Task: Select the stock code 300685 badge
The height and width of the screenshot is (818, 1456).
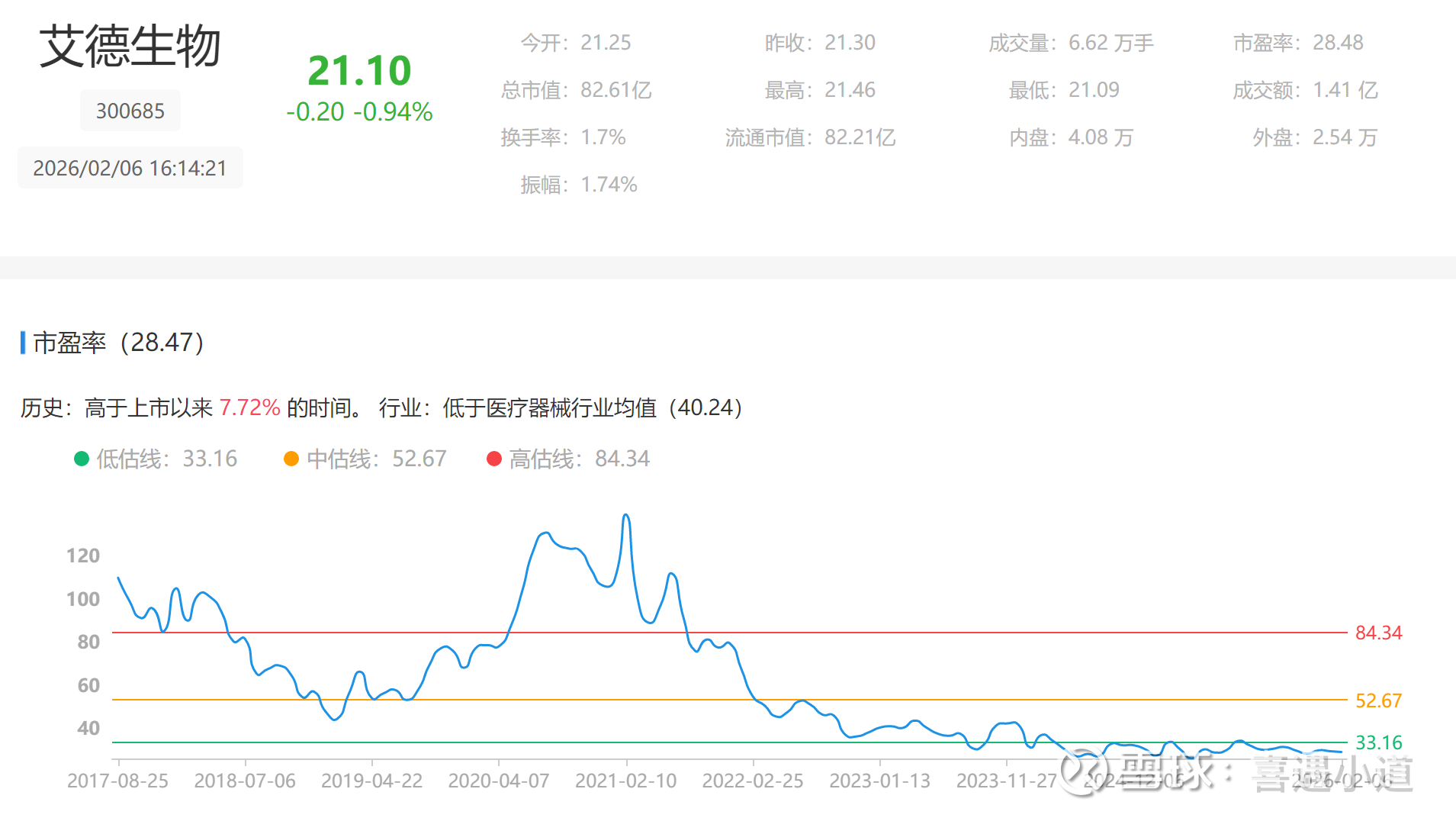Action: 130,111
